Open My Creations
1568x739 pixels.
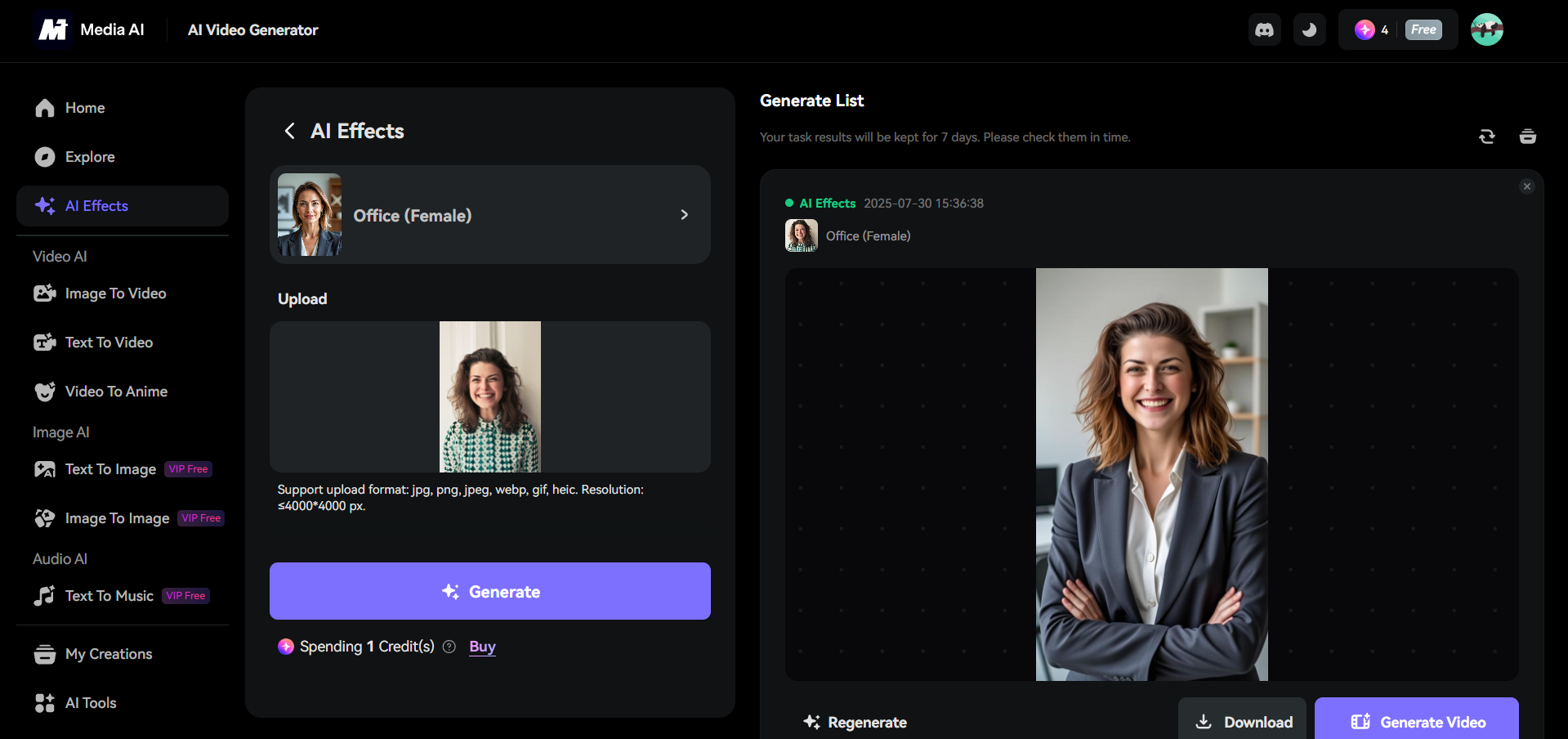[x=109, y=653]
